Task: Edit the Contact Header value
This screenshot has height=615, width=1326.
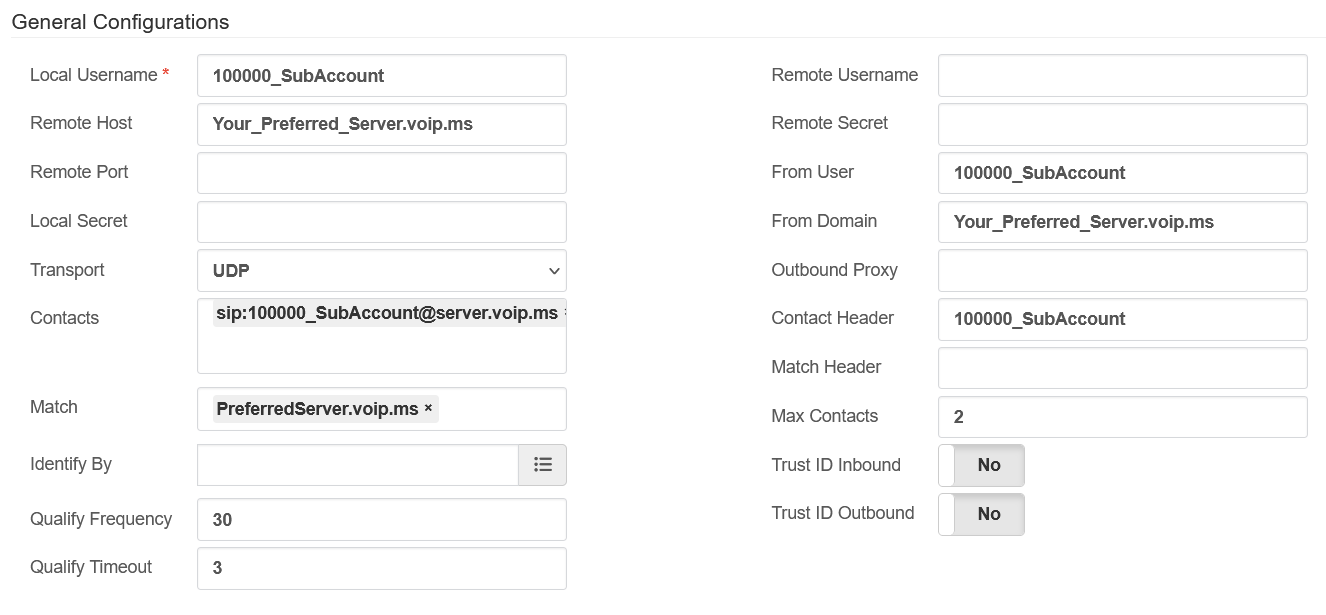Action: (x=1122, y=319)
